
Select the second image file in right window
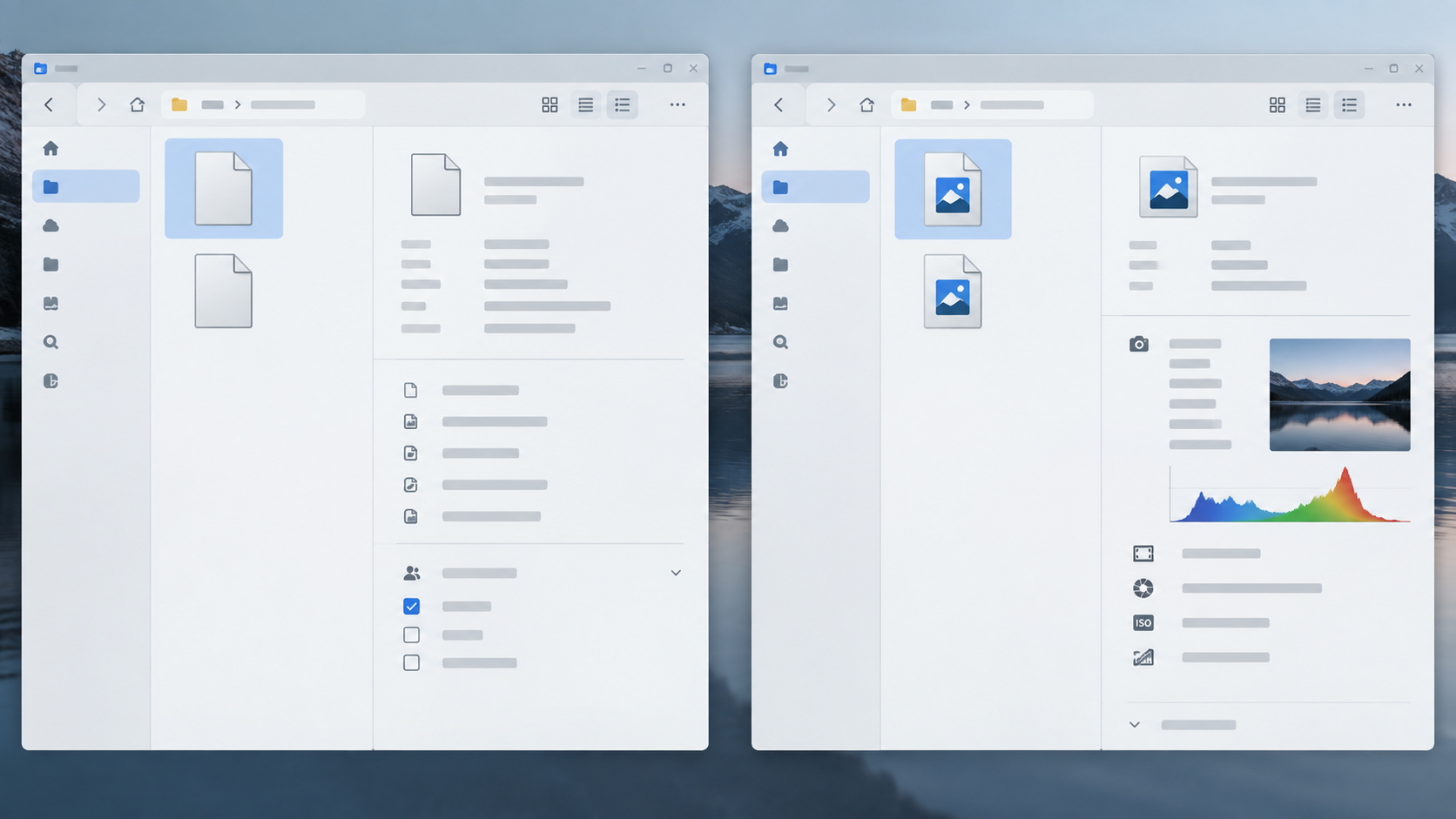tap(953, 292)
